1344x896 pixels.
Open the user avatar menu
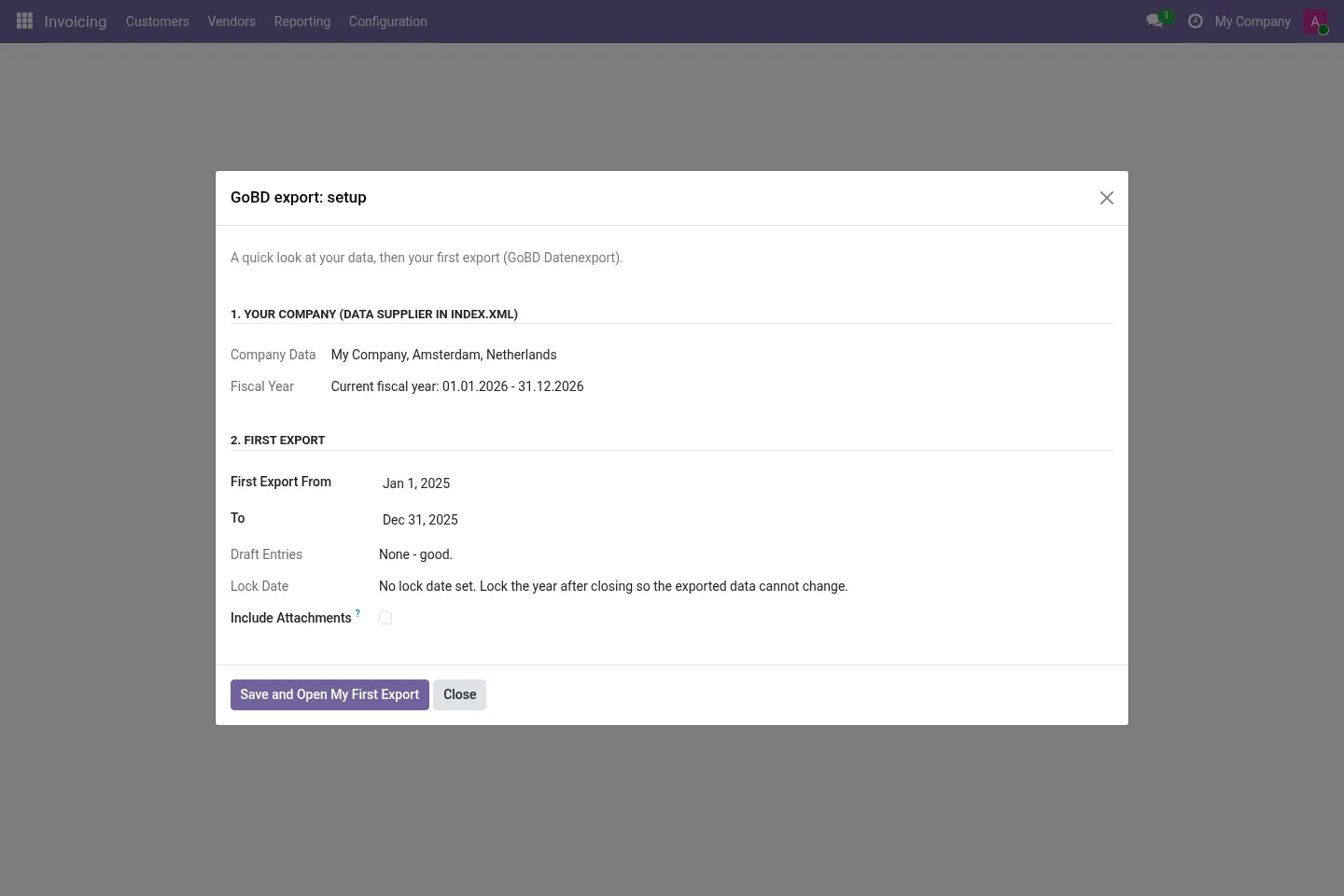coord(1315,21)
